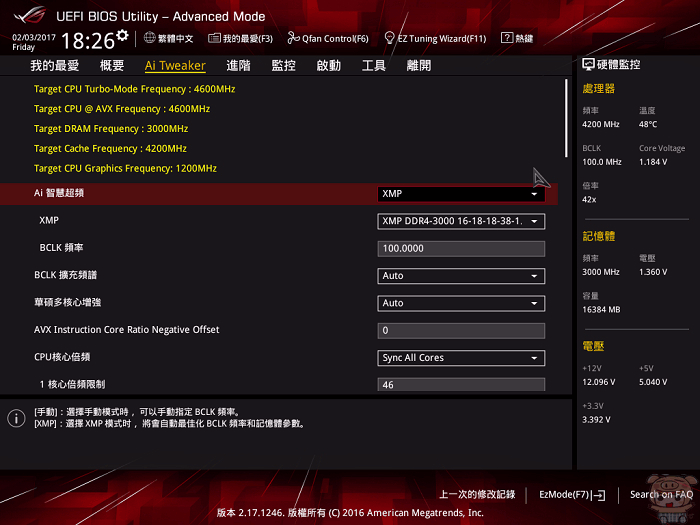
Task: Click +12V reading 12.096 V
Action: (x=599, y=382)
